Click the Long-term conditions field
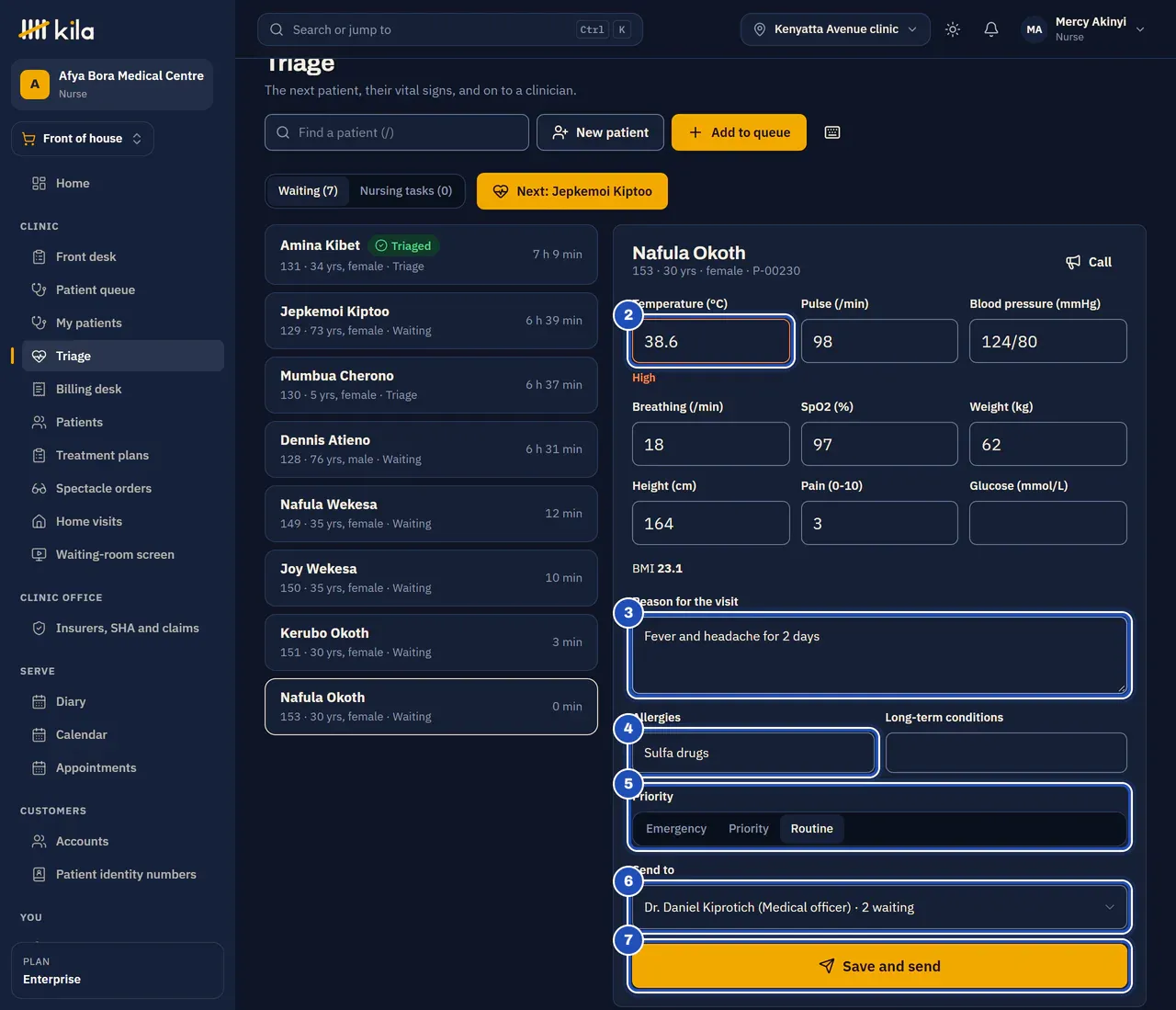 [x=1006, y=753]
